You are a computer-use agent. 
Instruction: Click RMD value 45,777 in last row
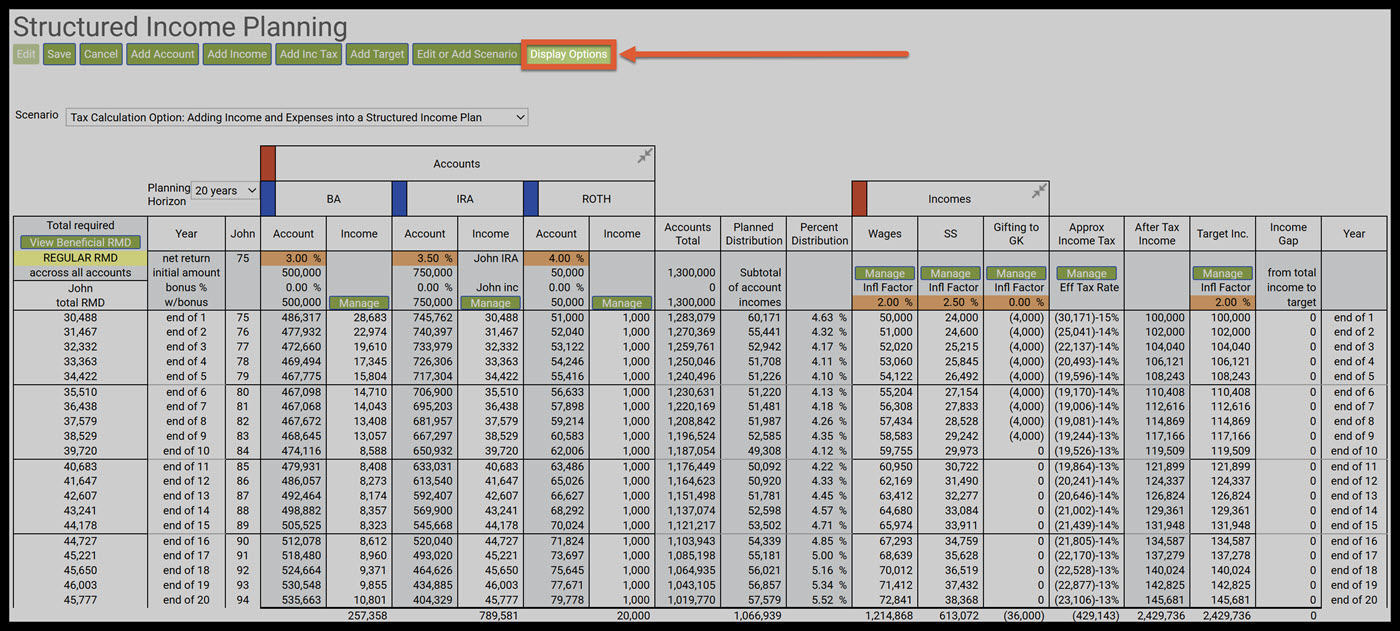coord(80,600)
